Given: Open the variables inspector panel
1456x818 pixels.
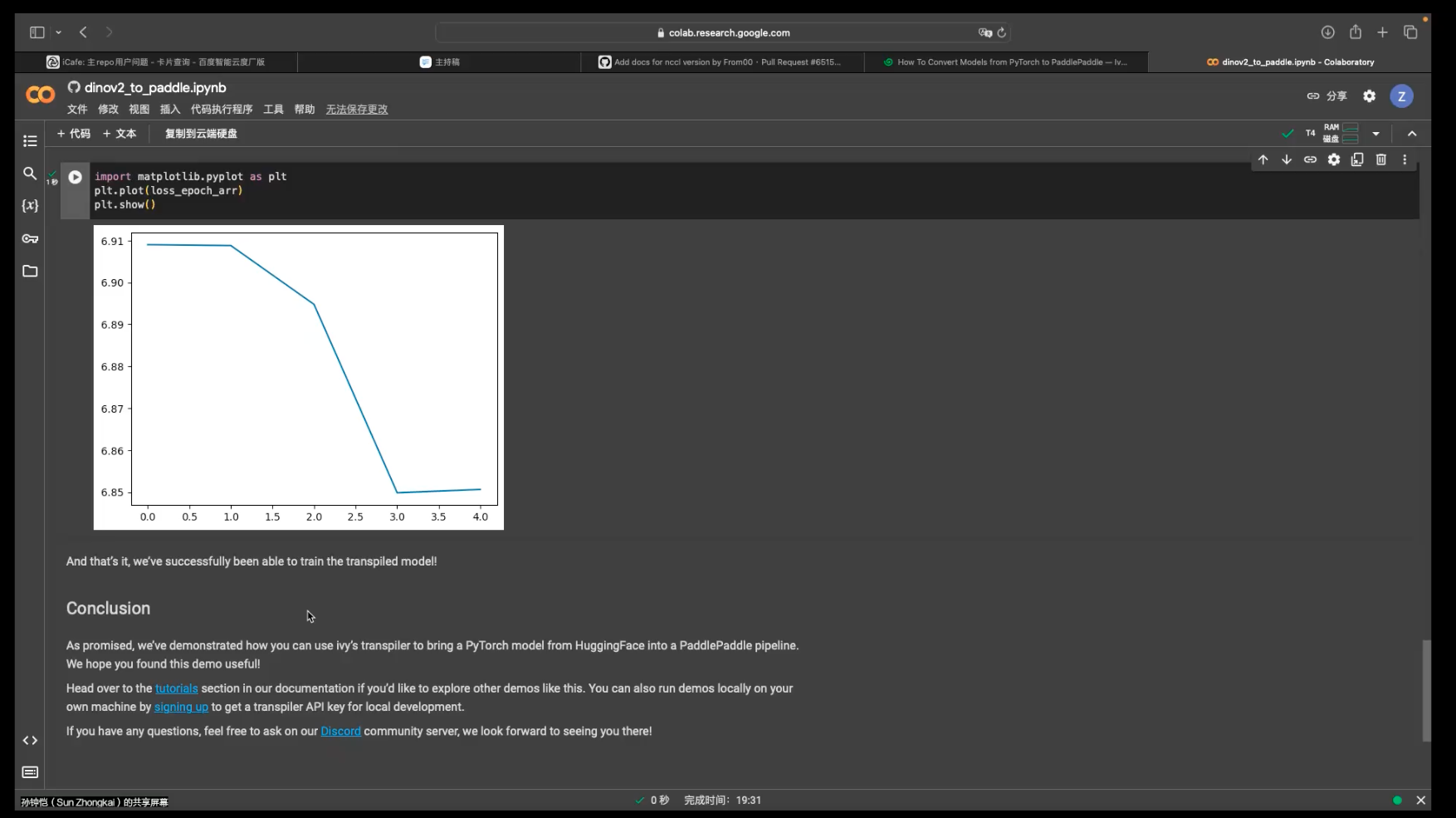Looking at the screenshot, I should 30,206.
